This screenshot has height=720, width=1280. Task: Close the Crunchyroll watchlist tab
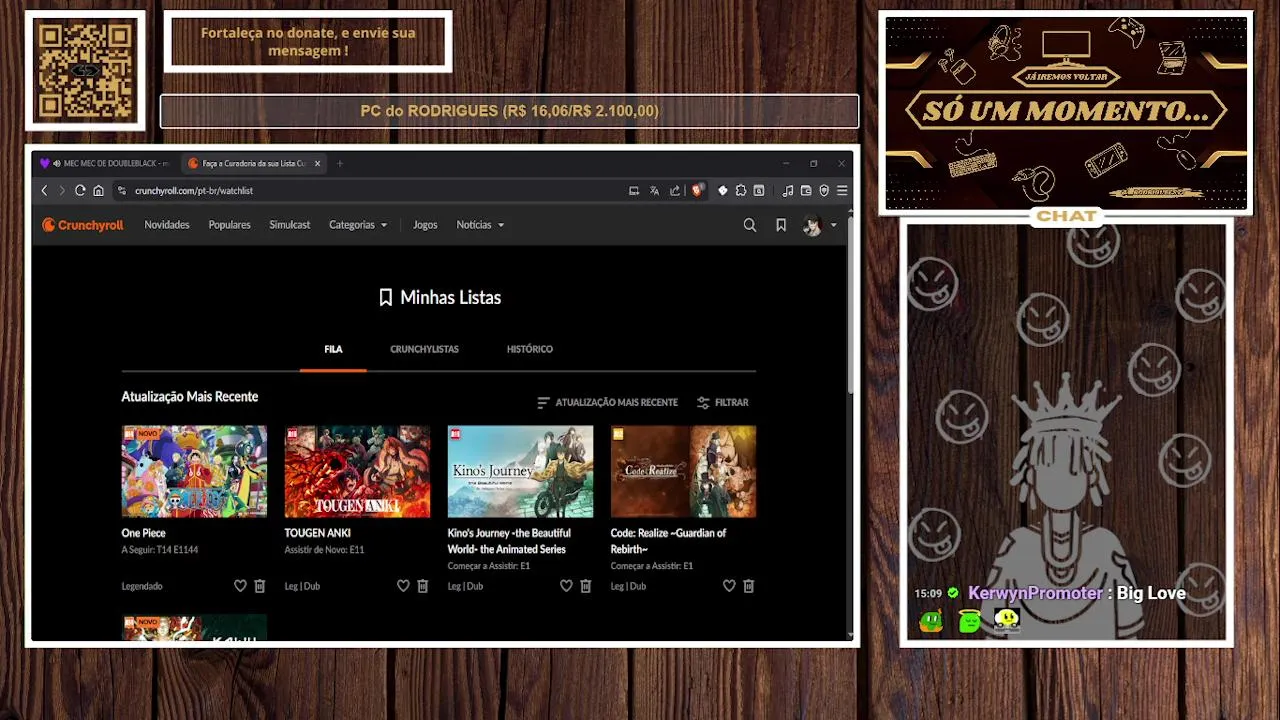coord(318,163)
